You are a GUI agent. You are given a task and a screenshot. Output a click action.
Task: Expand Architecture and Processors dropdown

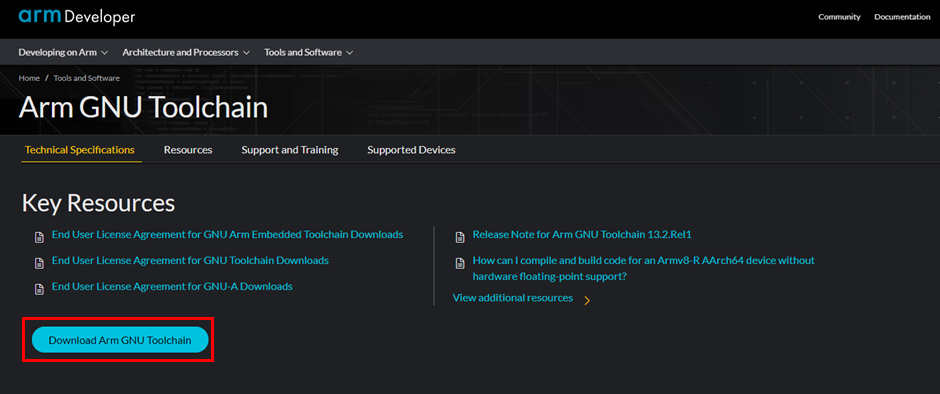tap(186, 52)
